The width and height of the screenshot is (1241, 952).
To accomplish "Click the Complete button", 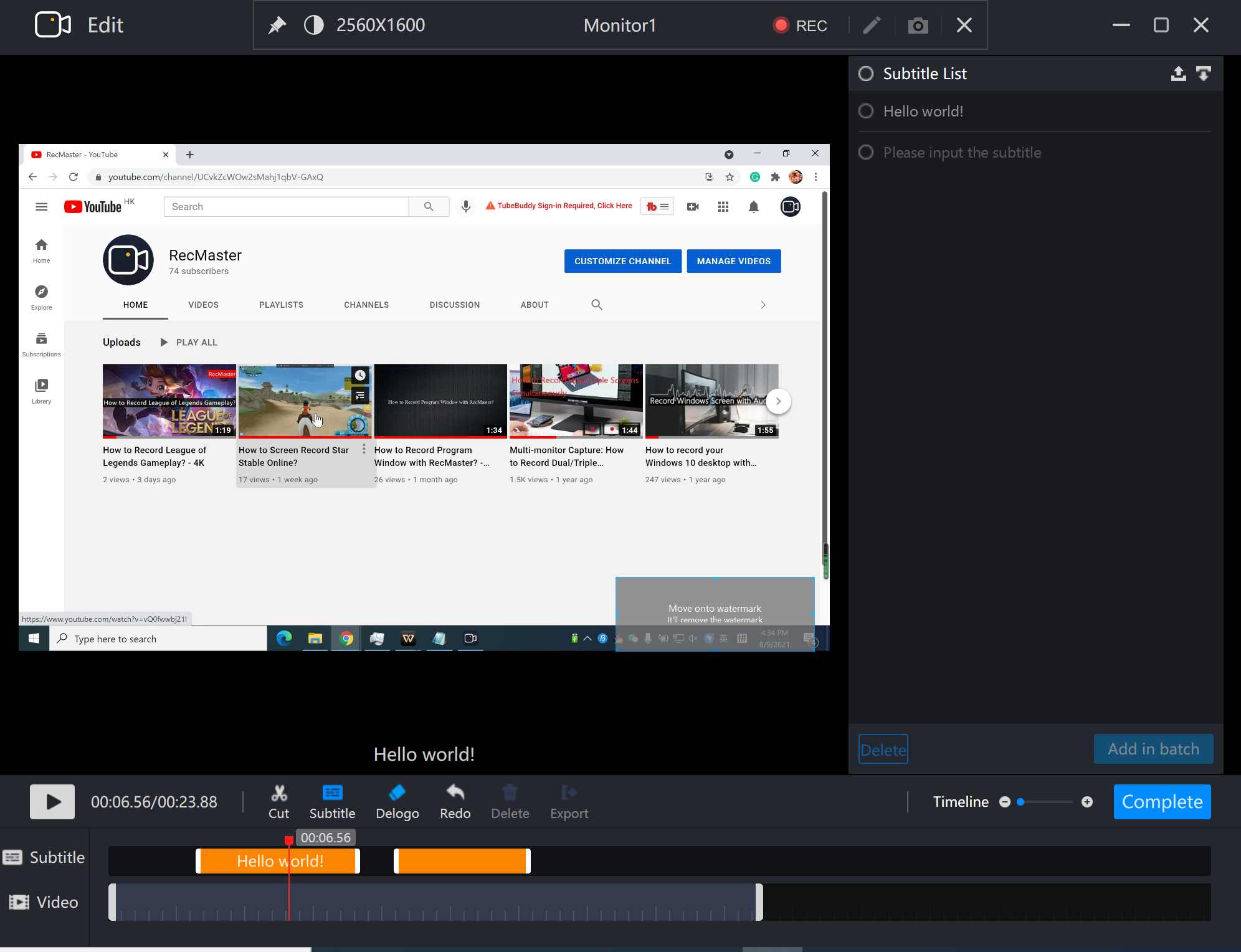I will pos(1162,802).
